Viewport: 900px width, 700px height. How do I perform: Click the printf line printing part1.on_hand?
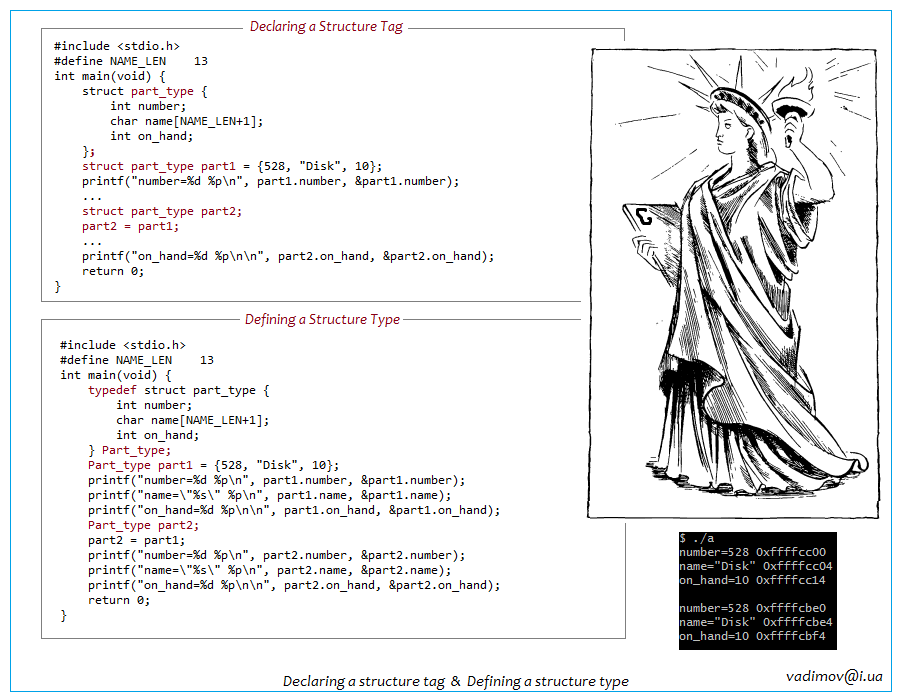[294, 511]
